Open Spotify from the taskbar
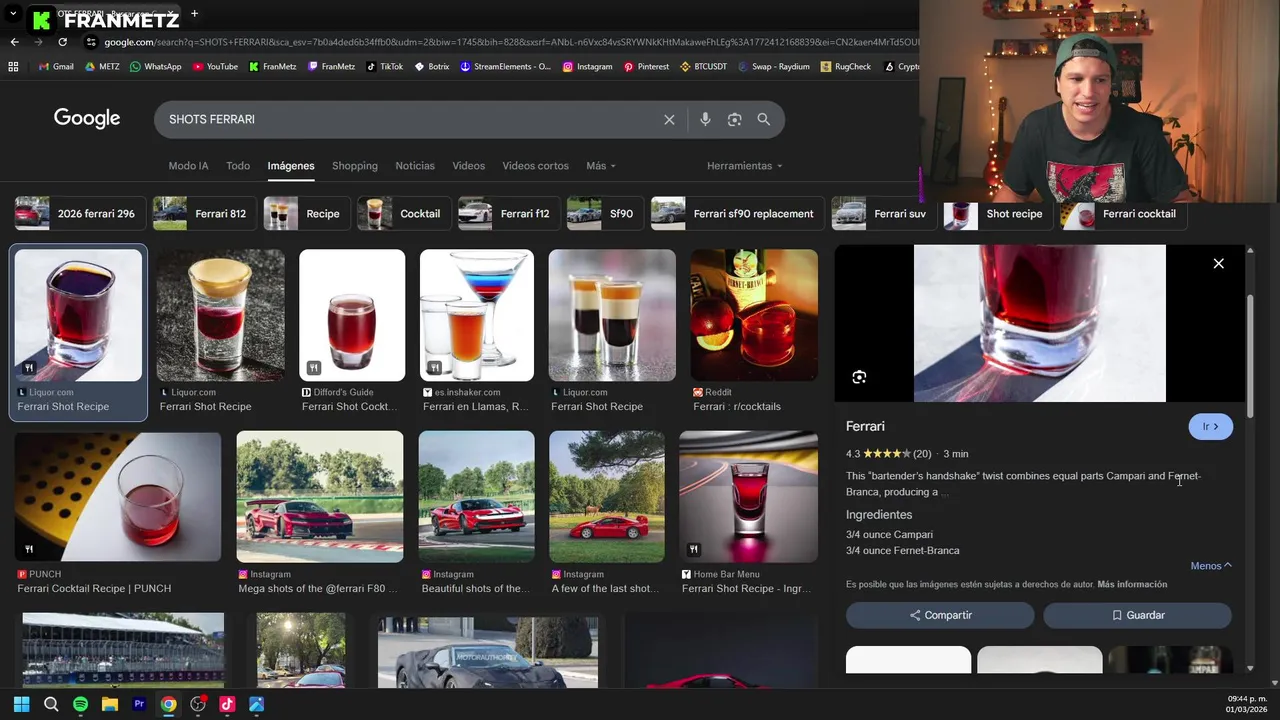Viewport: 1280px width, 720px height. 80,704
